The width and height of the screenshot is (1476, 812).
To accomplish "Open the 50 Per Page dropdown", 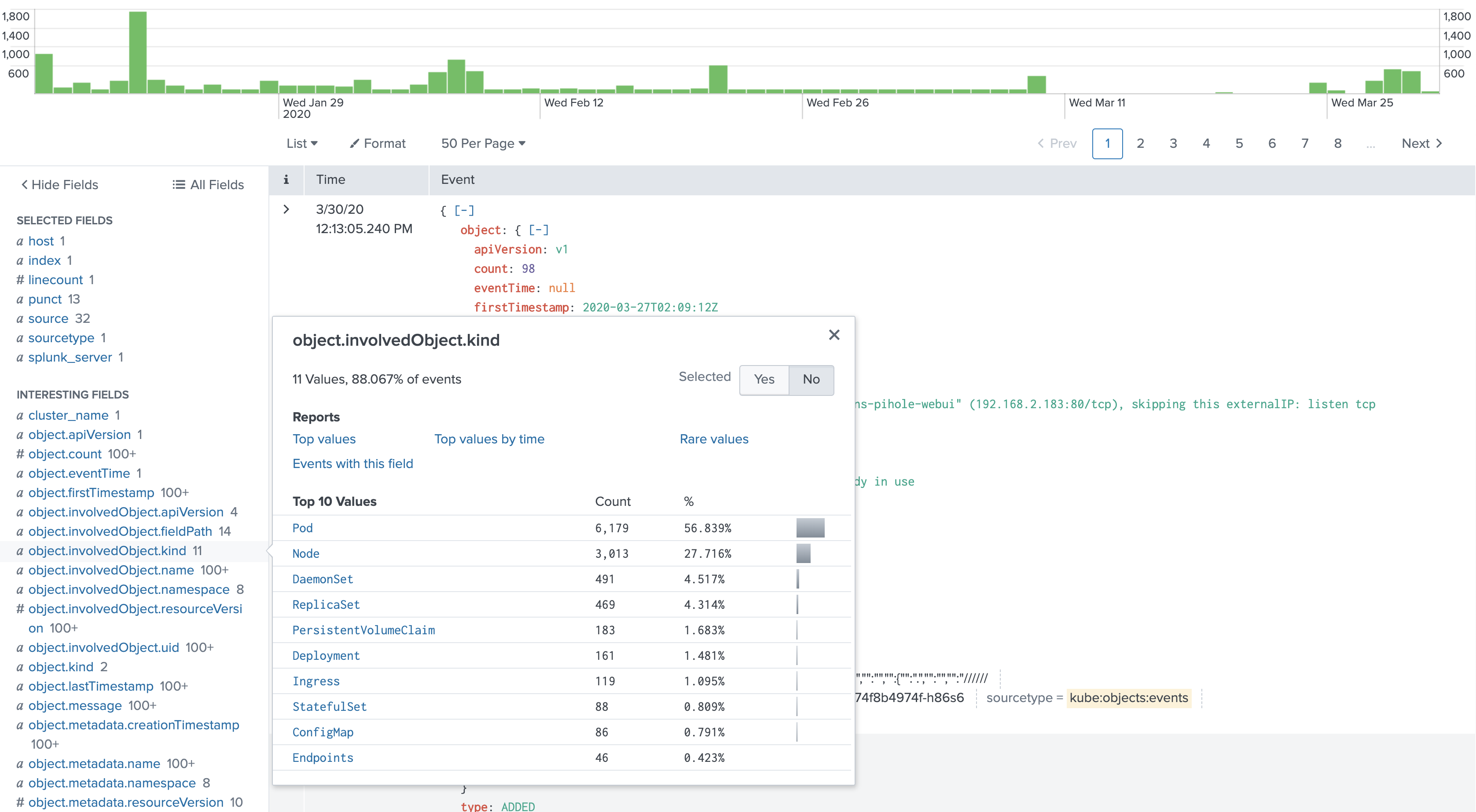I will 483,143.
